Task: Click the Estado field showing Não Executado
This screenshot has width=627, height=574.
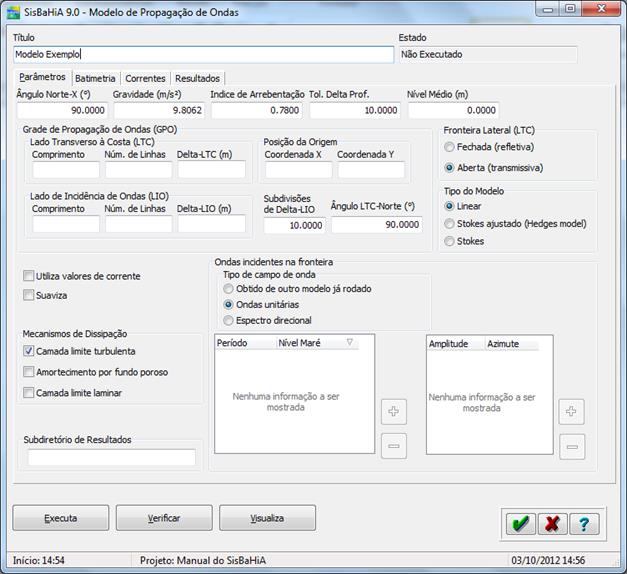Action: [488, 54]
